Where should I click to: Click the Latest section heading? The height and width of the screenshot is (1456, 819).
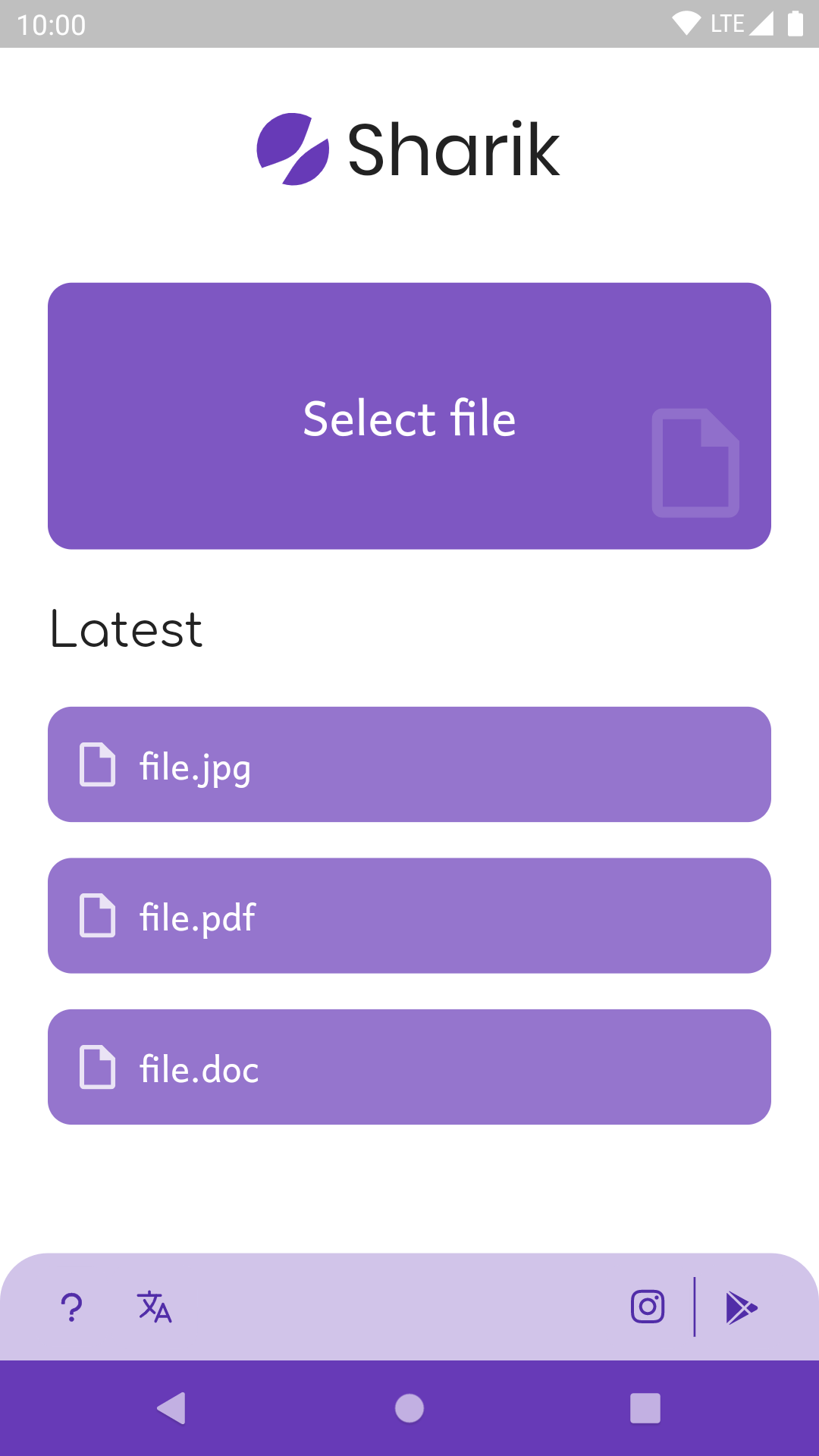tap(127, 629)
